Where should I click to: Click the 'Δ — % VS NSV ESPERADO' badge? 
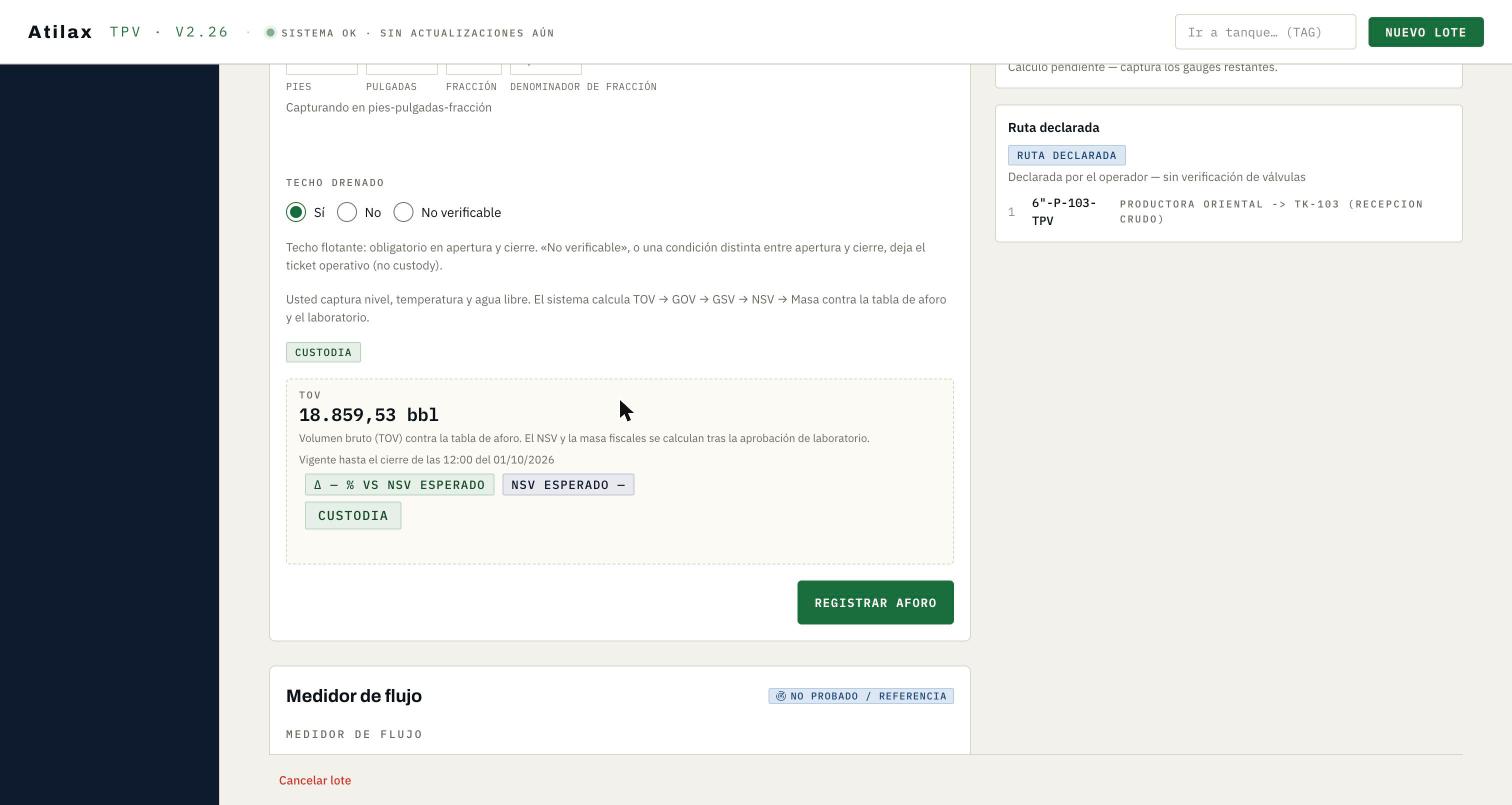400,485
